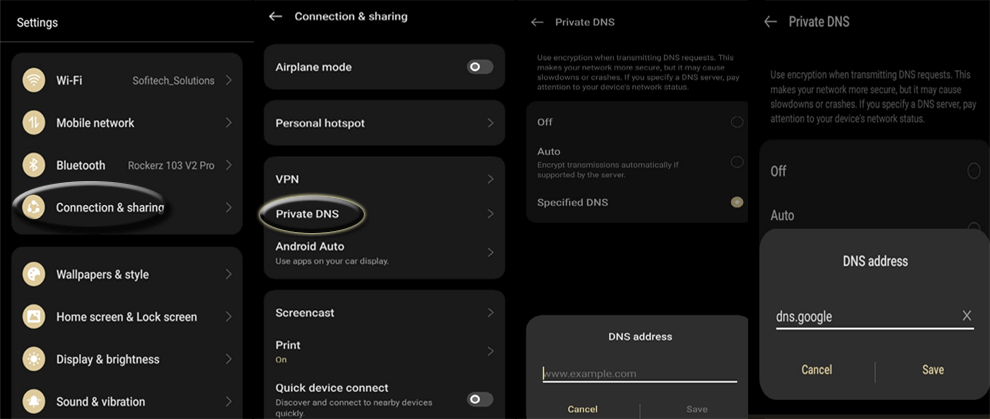Image resolution: width=990 pixels, height=419 pixels.
Task: Toggle the Airplane mode switch
Action: point(480,67)
